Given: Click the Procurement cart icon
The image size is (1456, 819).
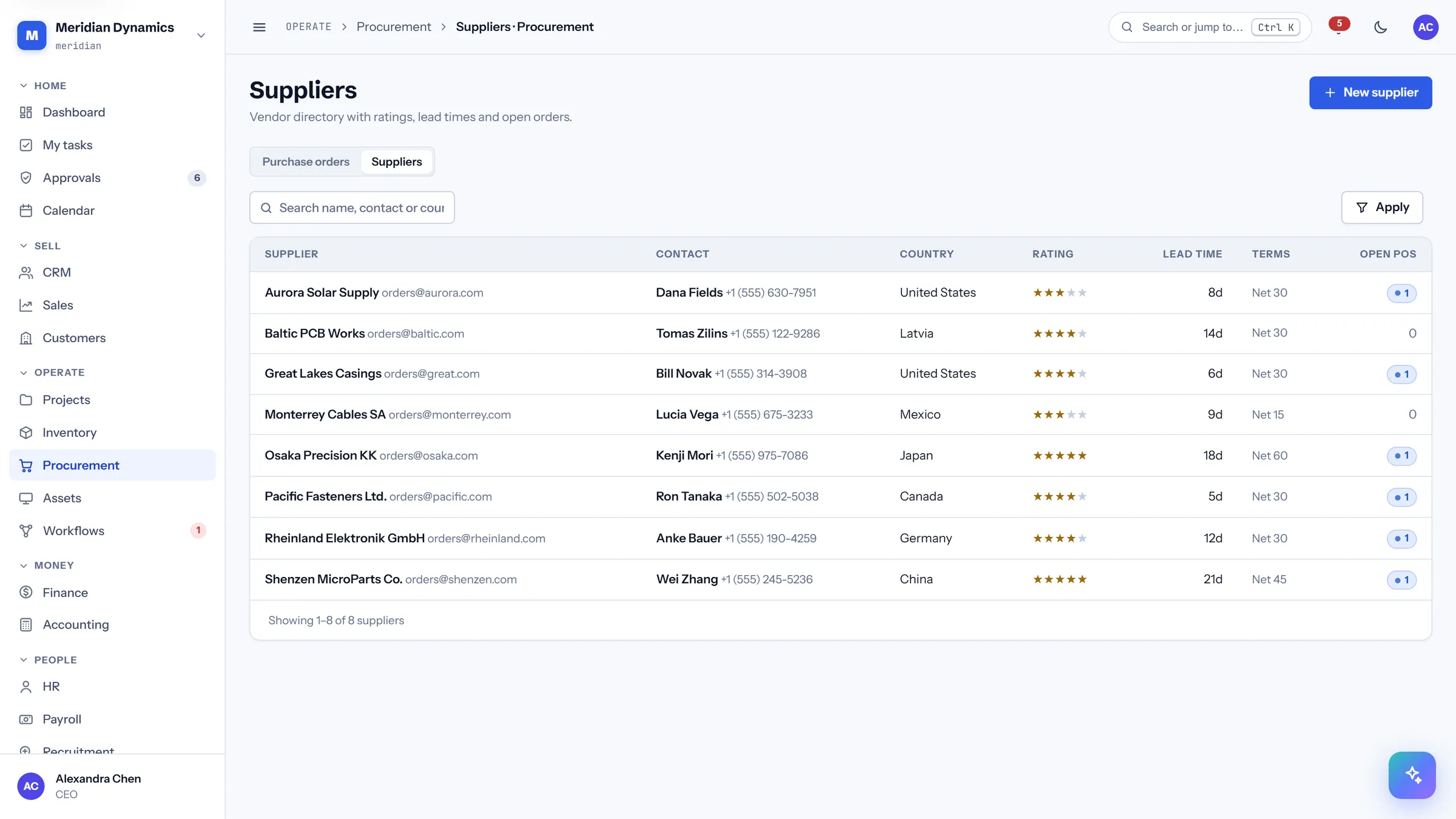Looking at the screenshot, I should tap(25, 465).
